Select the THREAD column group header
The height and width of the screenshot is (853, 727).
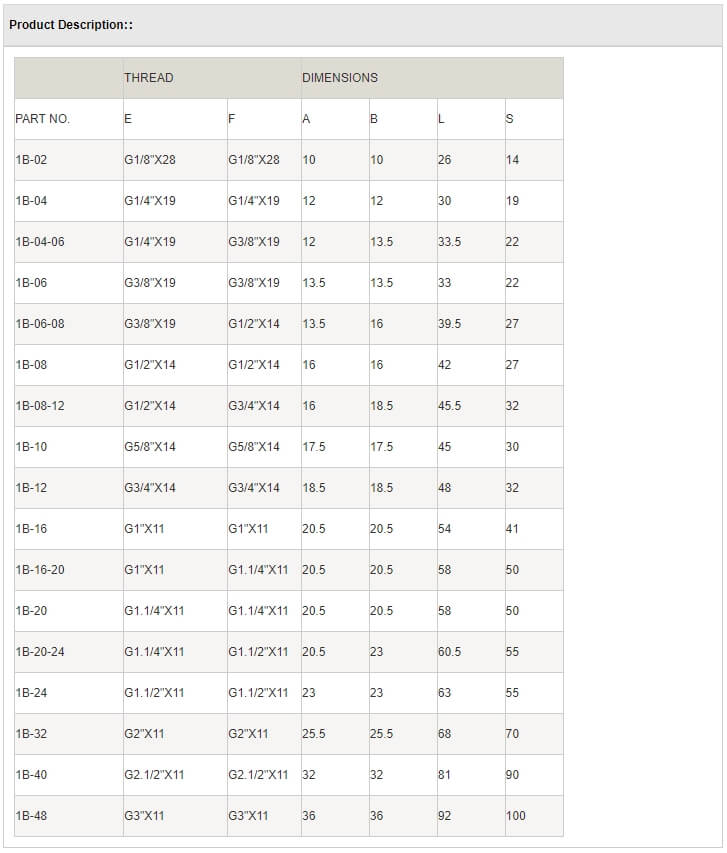coord(148,78)
